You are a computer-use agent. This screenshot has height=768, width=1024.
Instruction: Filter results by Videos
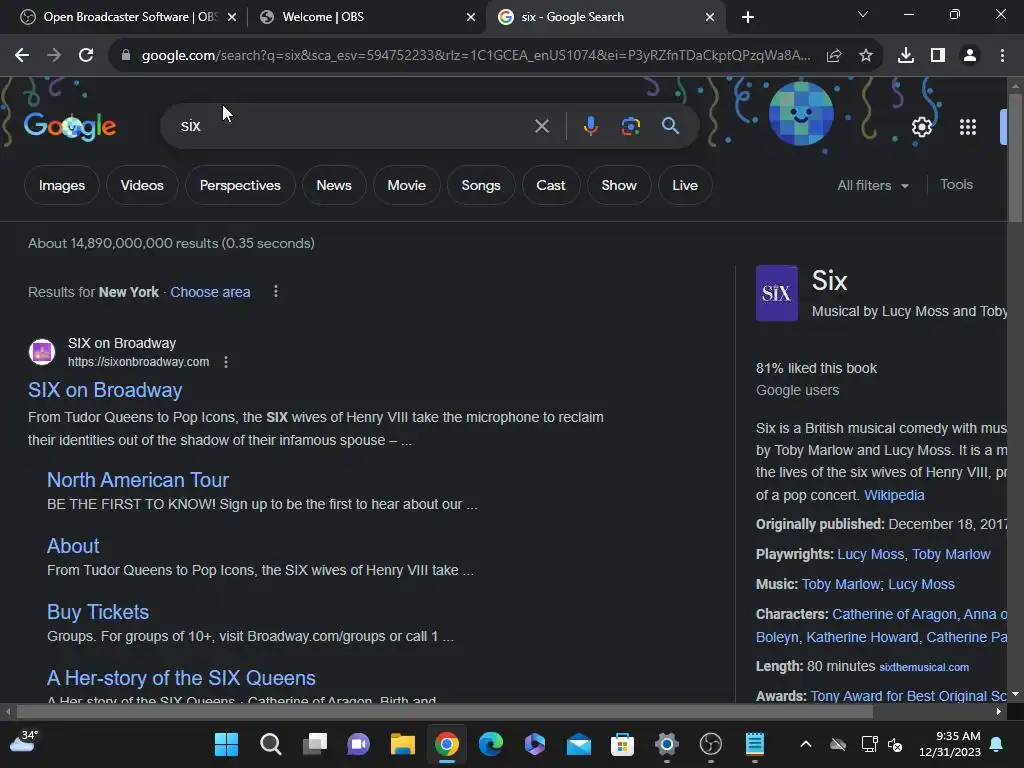click(x=142, y=185)
